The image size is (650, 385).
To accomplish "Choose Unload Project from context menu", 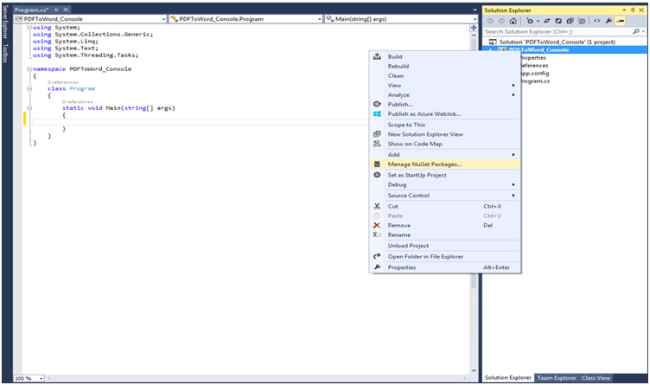I will pos(445,246).
